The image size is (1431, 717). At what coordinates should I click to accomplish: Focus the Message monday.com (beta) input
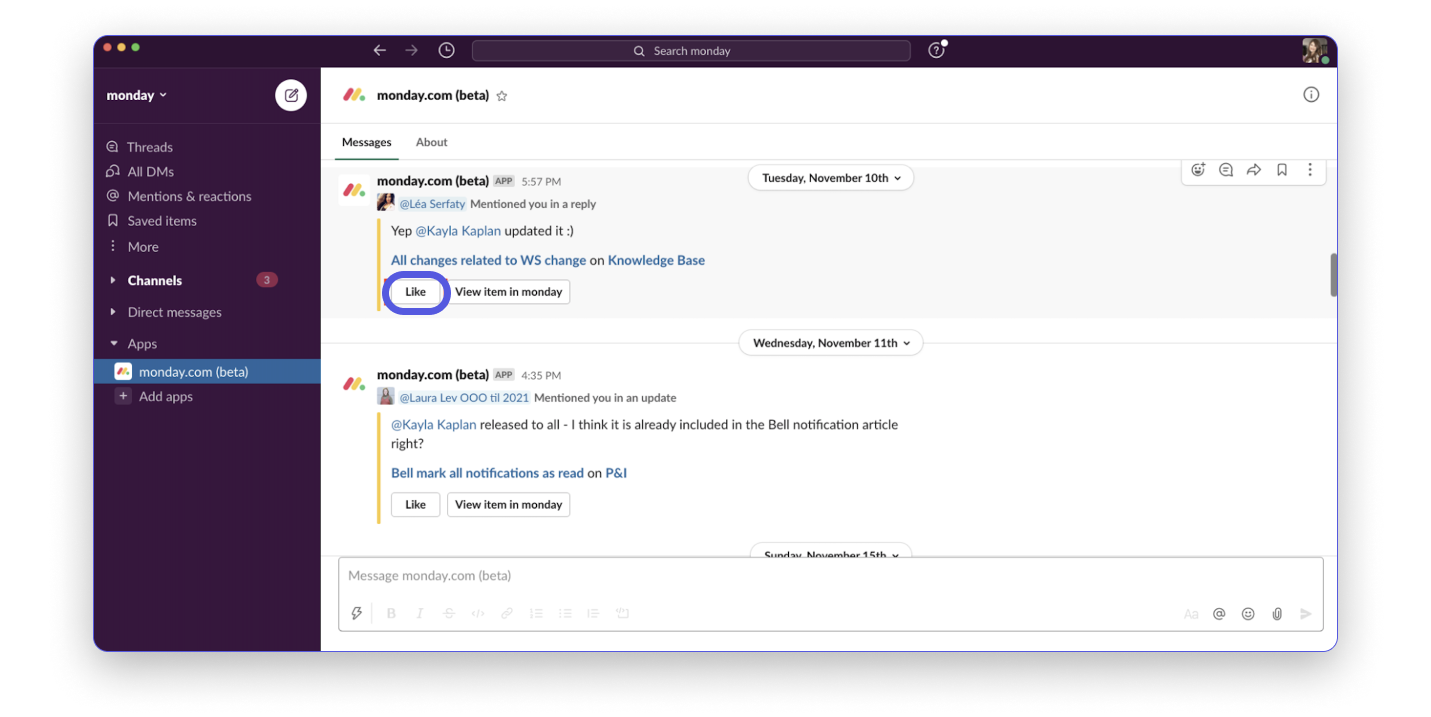tap(830, 576)
